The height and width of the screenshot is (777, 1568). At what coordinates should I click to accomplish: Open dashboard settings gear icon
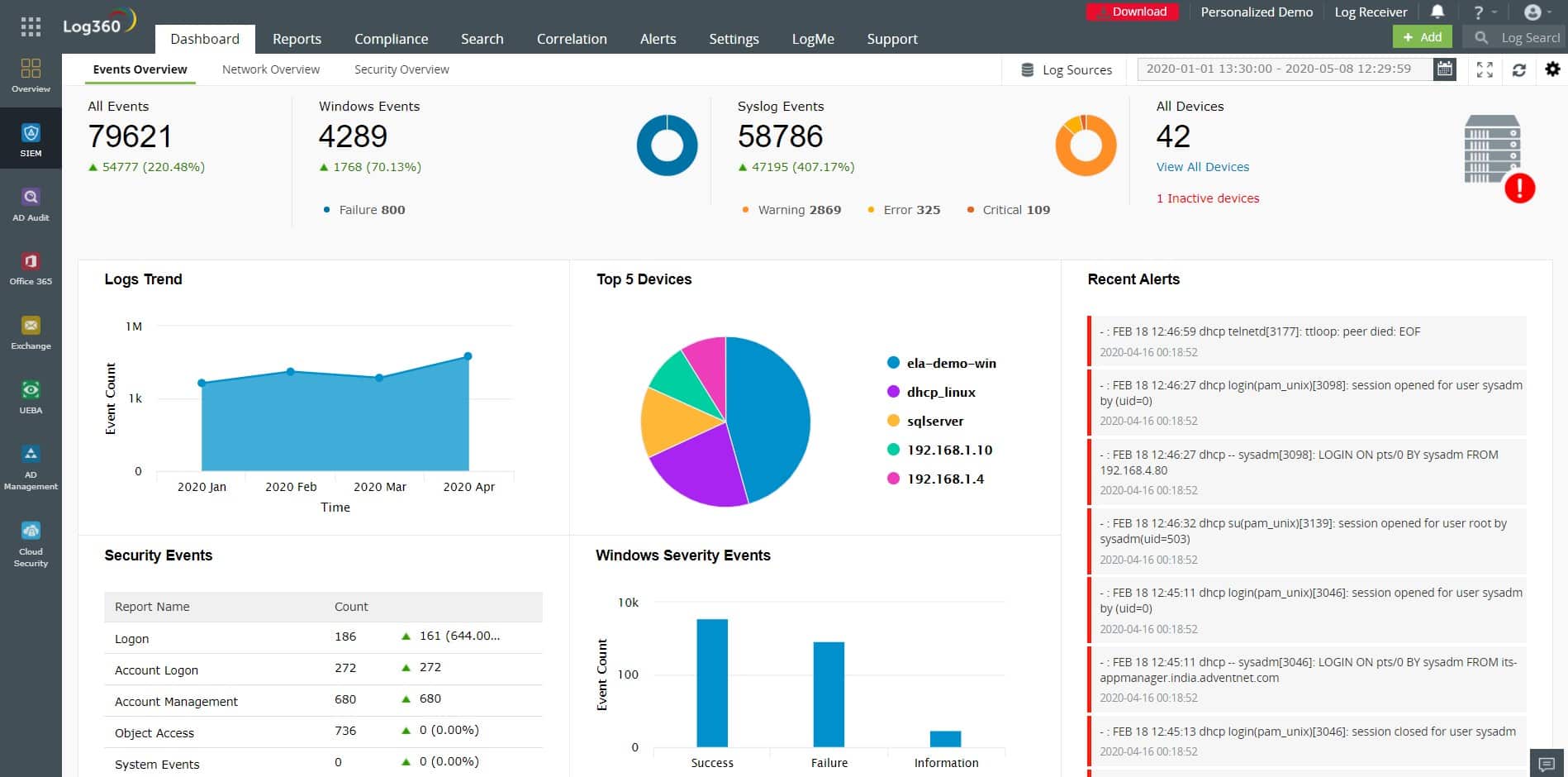1552,69
